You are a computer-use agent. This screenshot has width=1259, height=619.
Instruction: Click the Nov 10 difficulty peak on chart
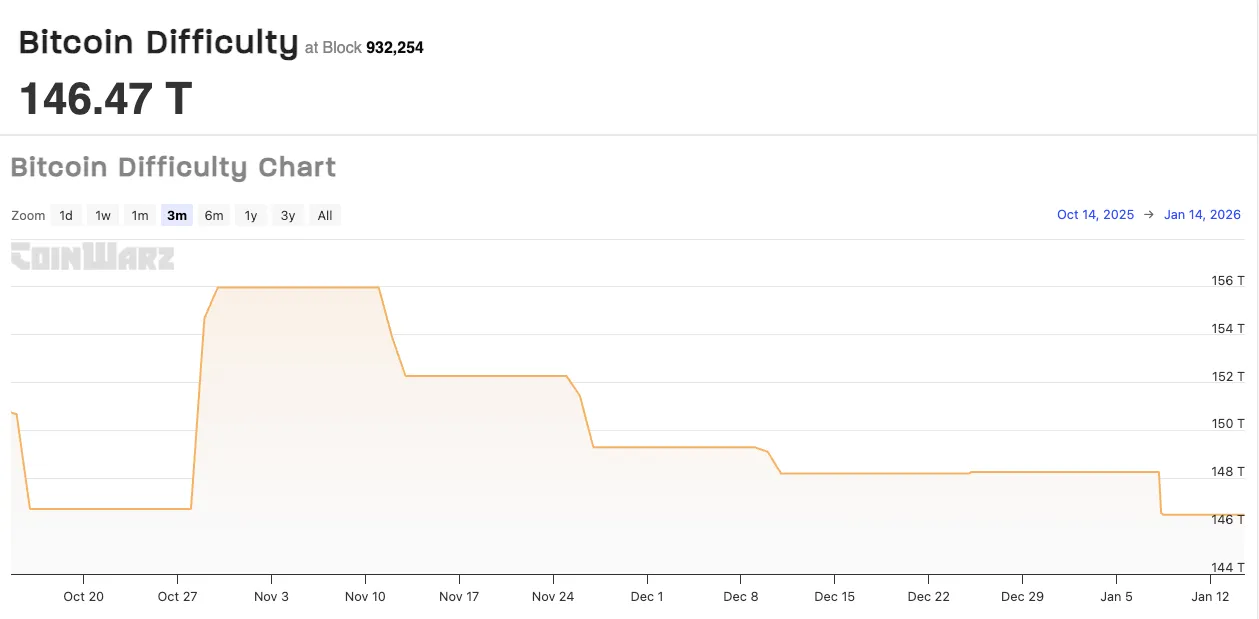(365, 287)
